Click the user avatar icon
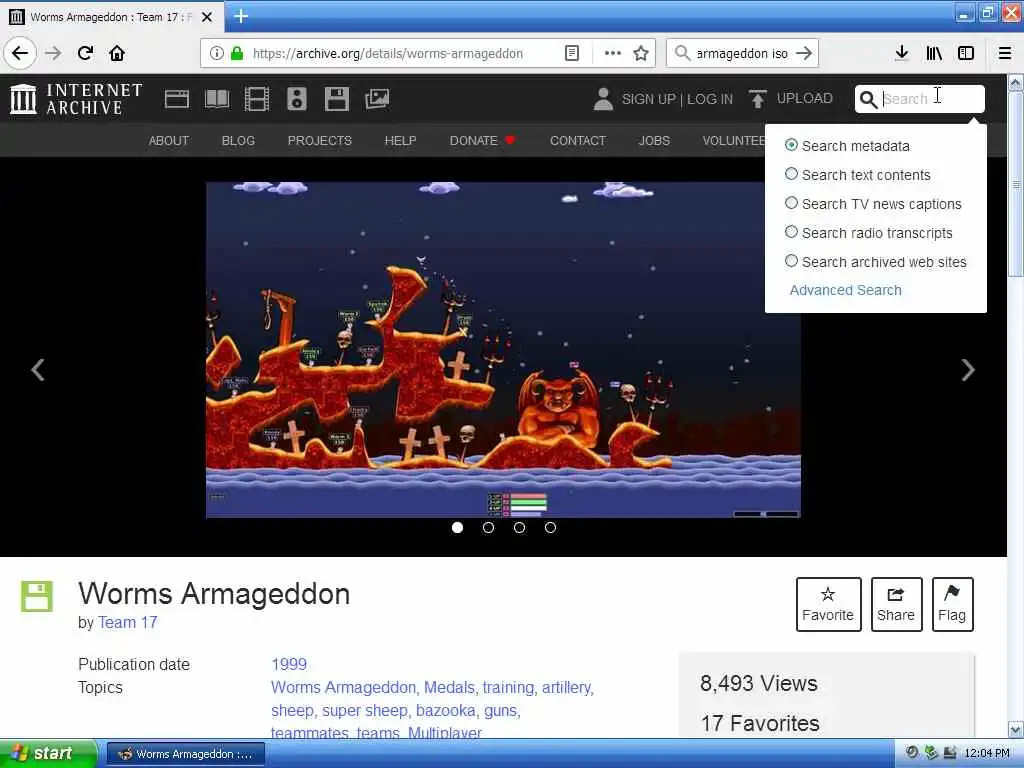This screenshot has height=768, width=1024. pyautogui.click(x=603, y=99)
